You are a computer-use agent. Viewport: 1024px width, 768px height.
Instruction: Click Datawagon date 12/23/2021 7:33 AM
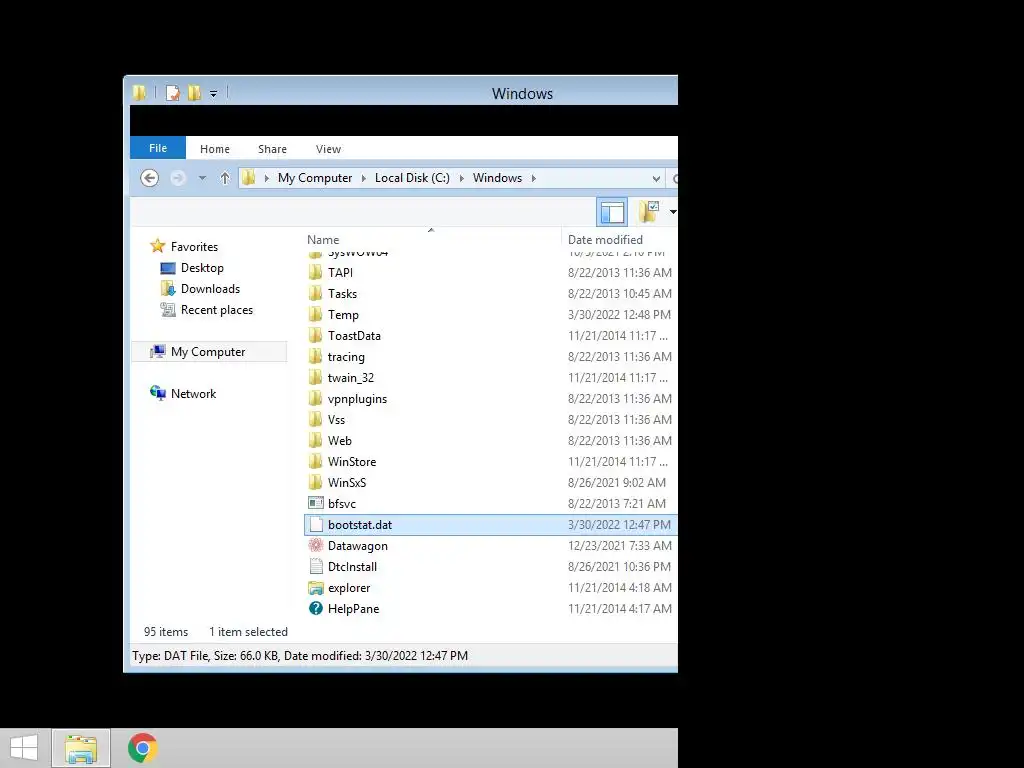[x=619, y=545]
